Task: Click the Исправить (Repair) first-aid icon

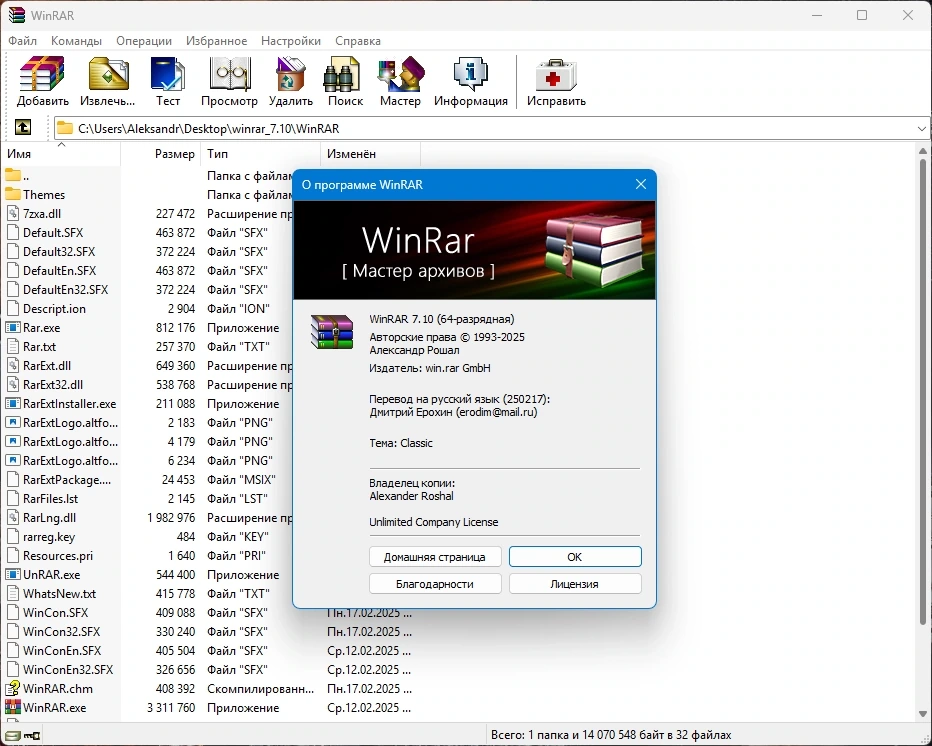Action: point(556,81)
